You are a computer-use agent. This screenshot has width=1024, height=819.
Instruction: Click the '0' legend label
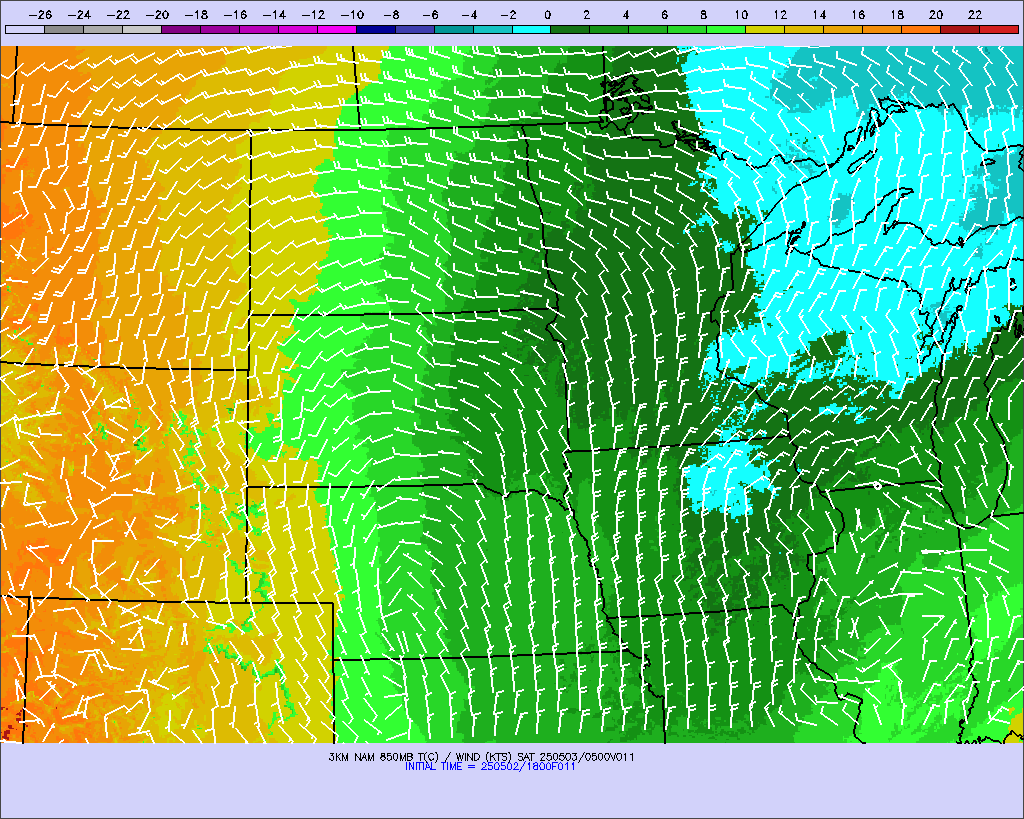547,14
